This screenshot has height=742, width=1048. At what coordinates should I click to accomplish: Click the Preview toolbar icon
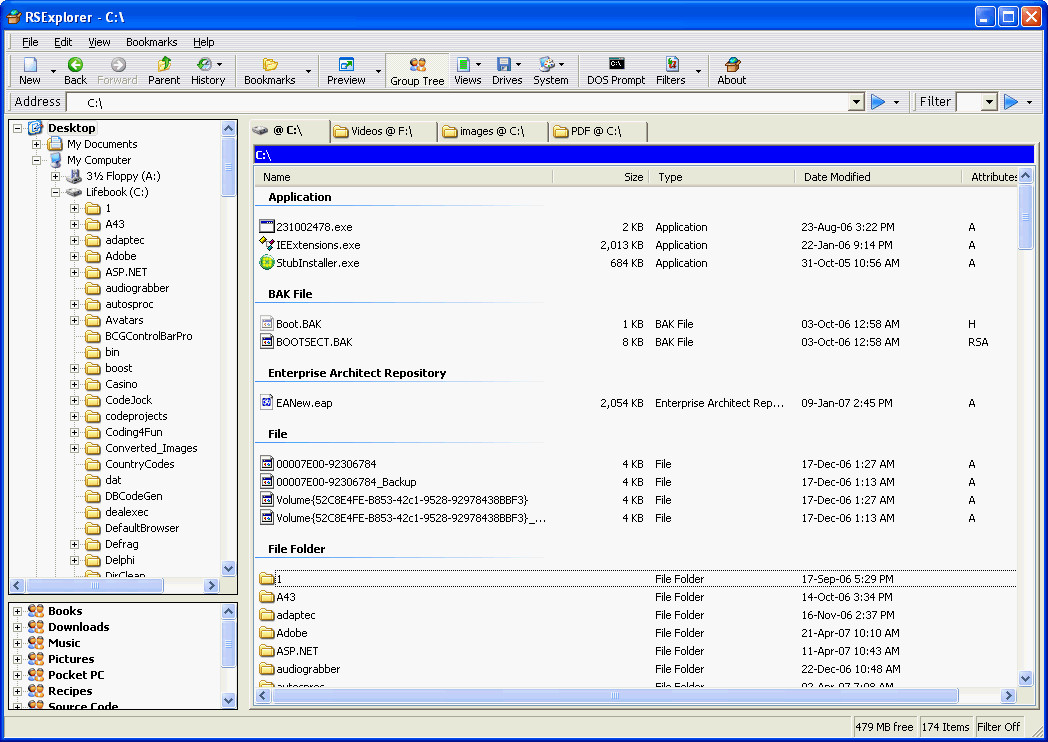coord(346,64)
